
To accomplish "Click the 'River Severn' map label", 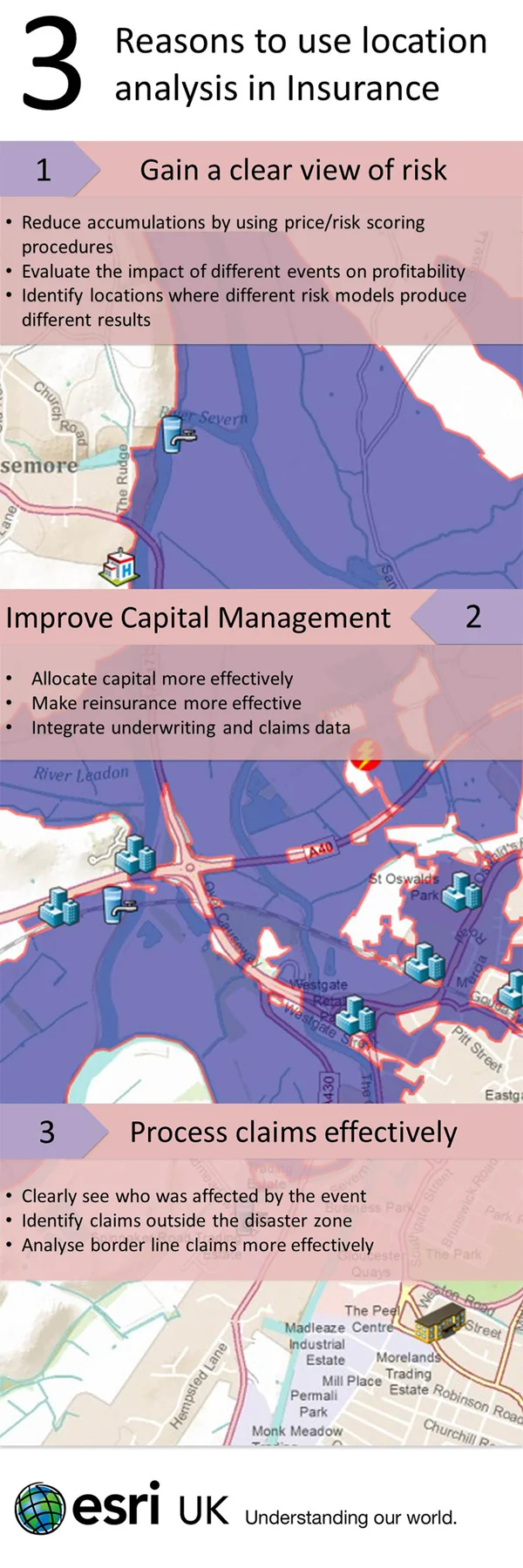I will [205, 416].
